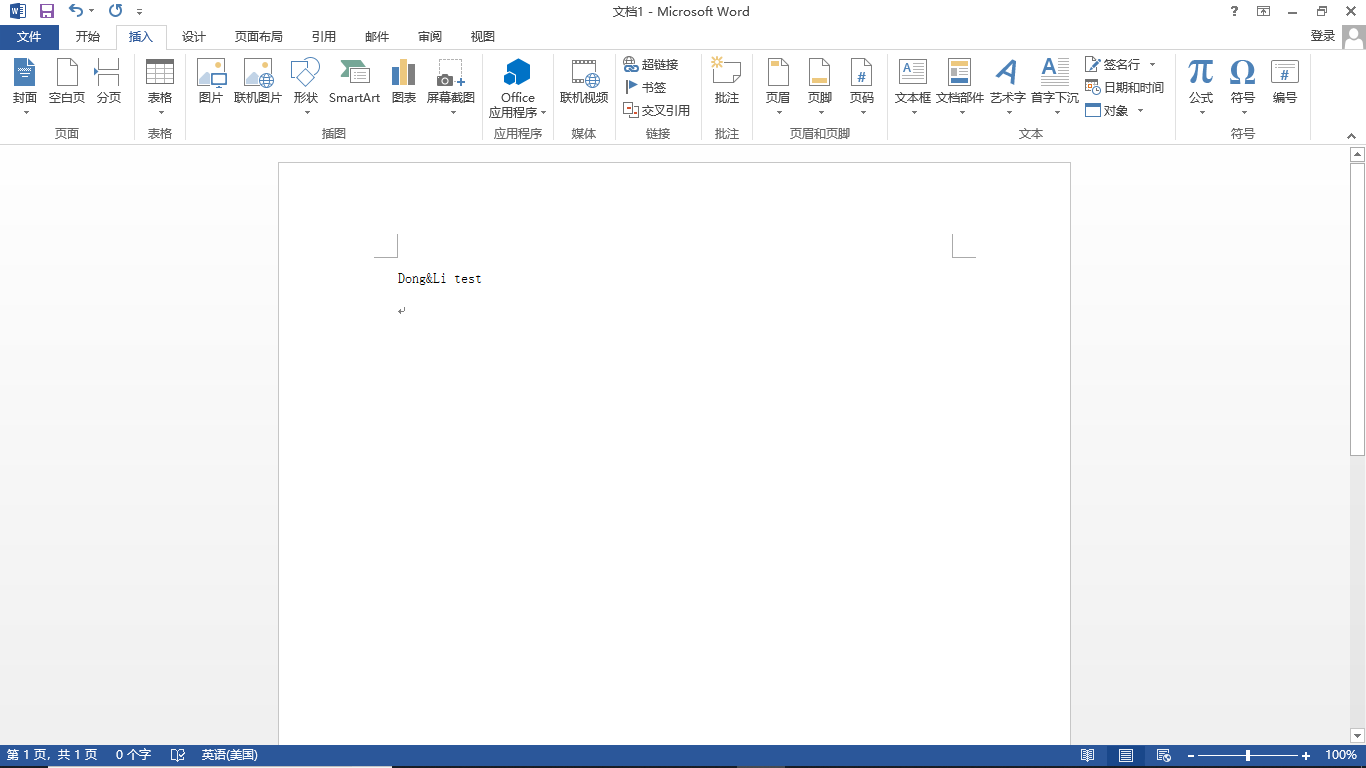Image resolution: width=1366 pixels, height=768 pixels.
Task: Click in the text 'Dong&Li test'
Action: click(439, 279)
